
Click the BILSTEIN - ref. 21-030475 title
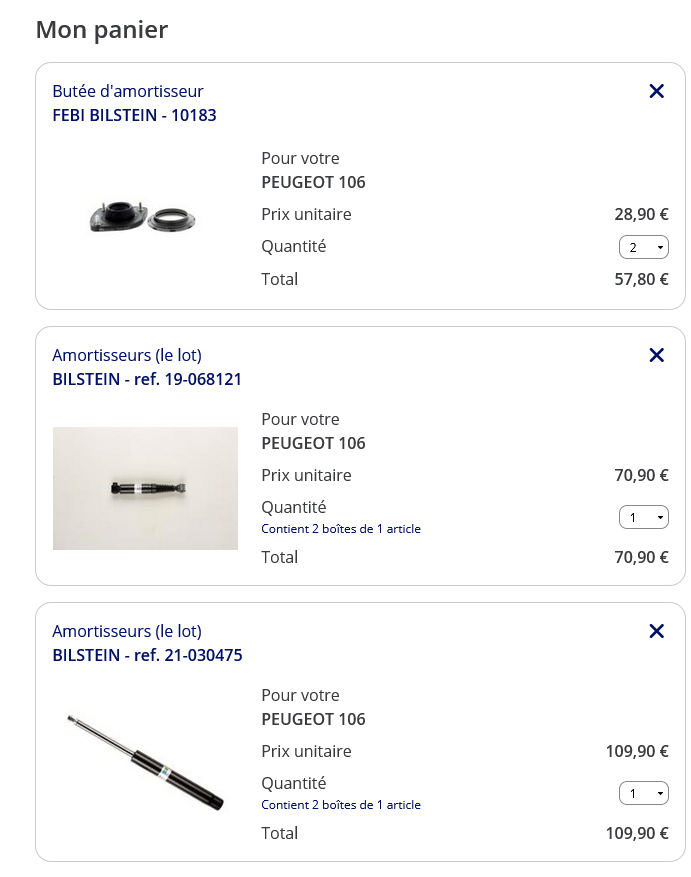point(147,655)
